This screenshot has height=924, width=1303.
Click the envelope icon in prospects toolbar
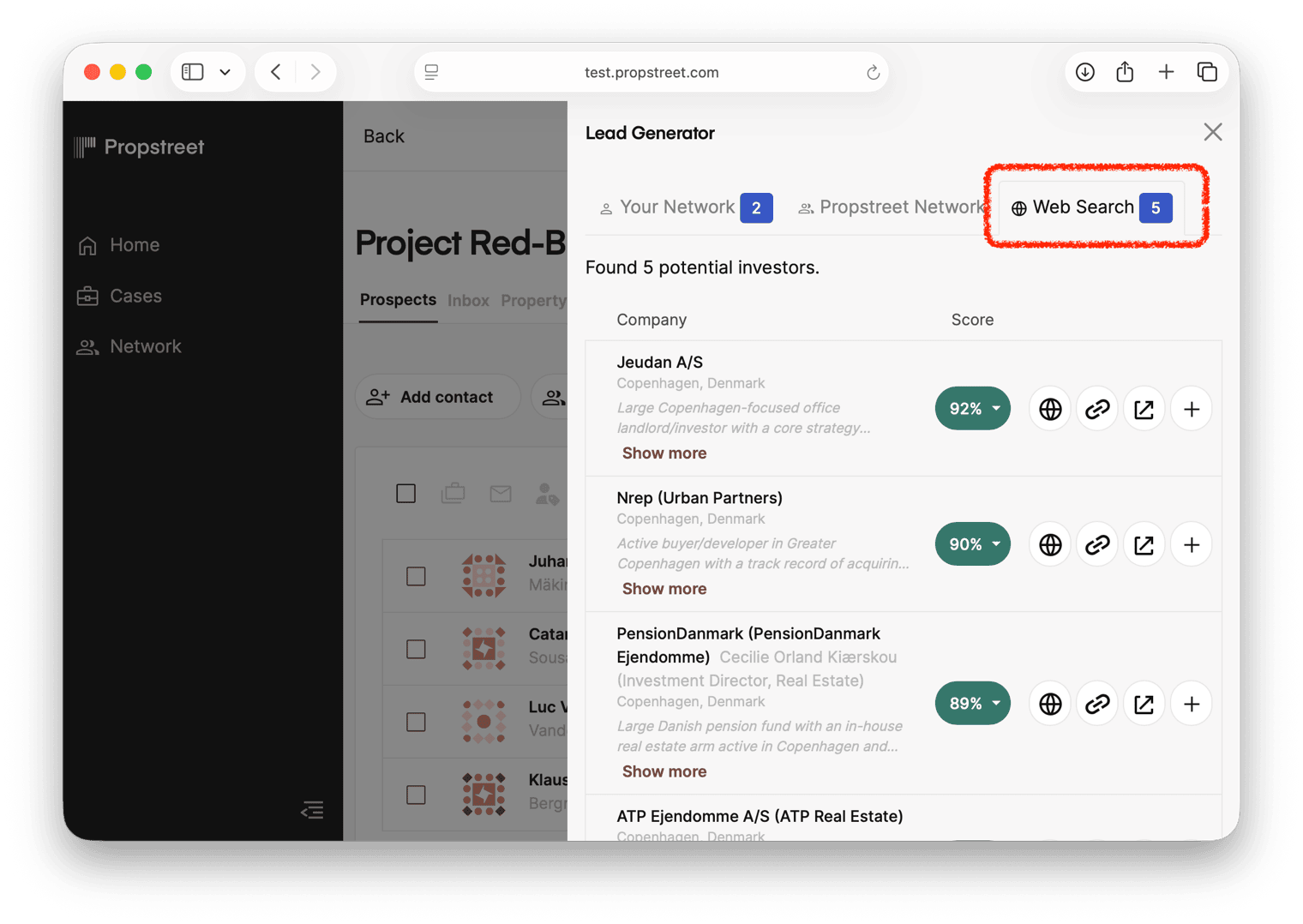coord(501,494)
